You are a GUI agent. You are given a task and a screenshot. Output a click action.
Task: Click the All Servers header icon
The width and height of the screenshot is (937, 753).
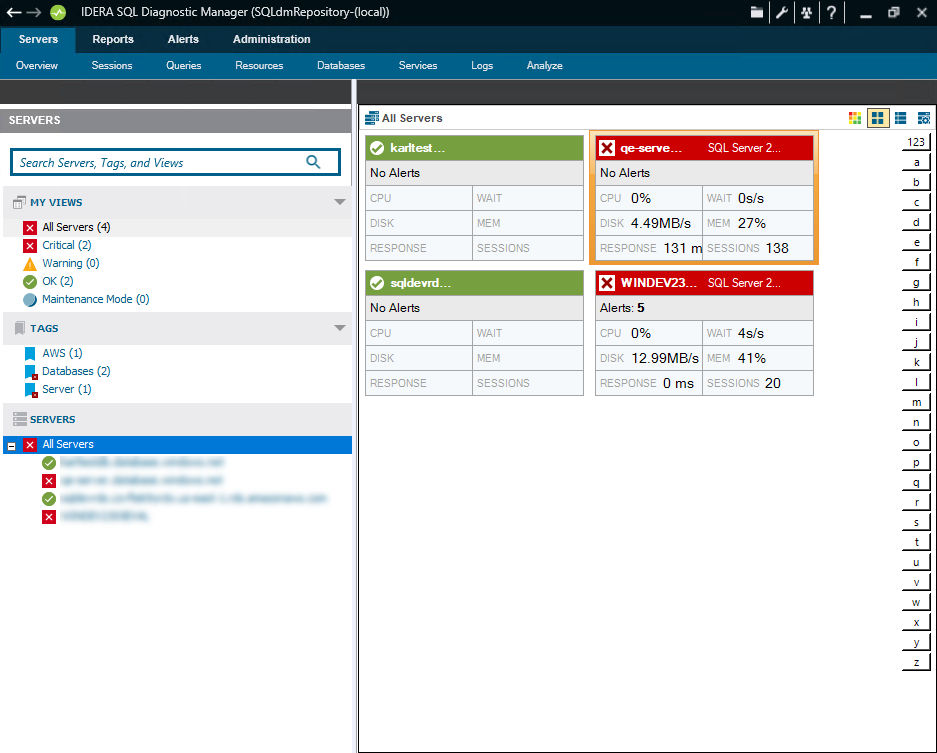(372, 118)
